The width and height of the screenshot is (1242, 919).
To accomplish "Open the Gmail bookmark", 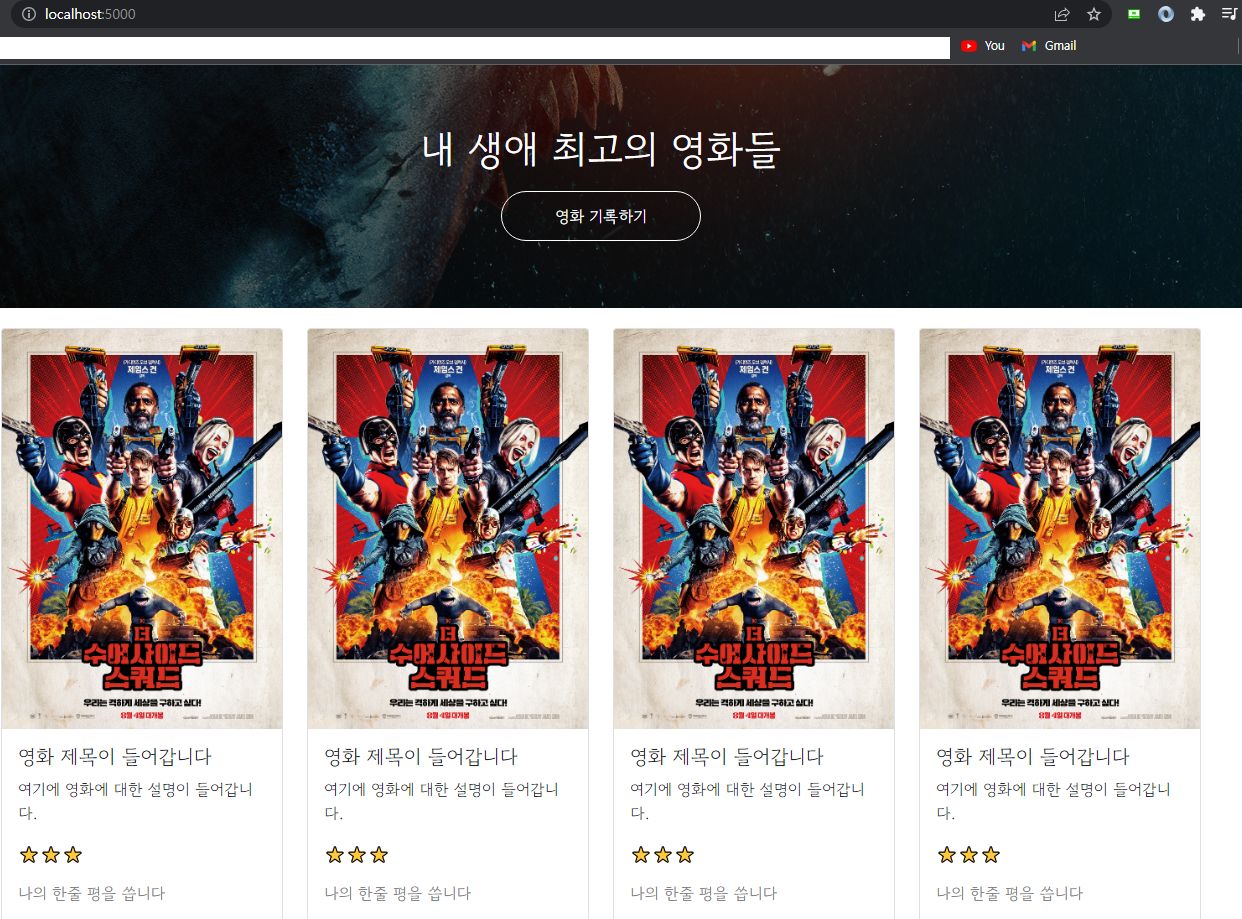I will pyautogui.click(x=1049, y=45).
